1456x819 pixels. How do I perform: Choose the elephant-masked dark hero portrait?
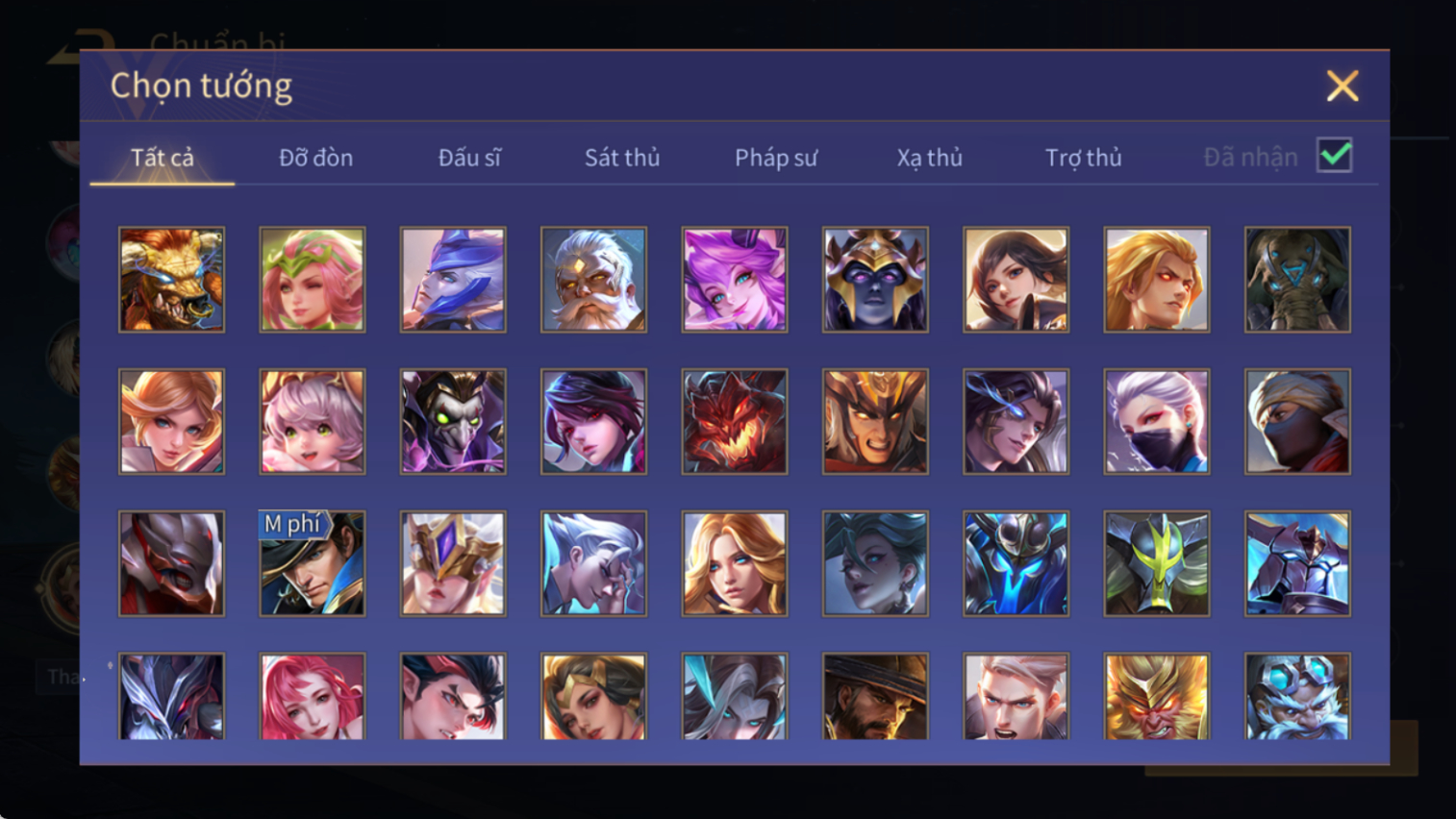click(x=1297, y=280)
